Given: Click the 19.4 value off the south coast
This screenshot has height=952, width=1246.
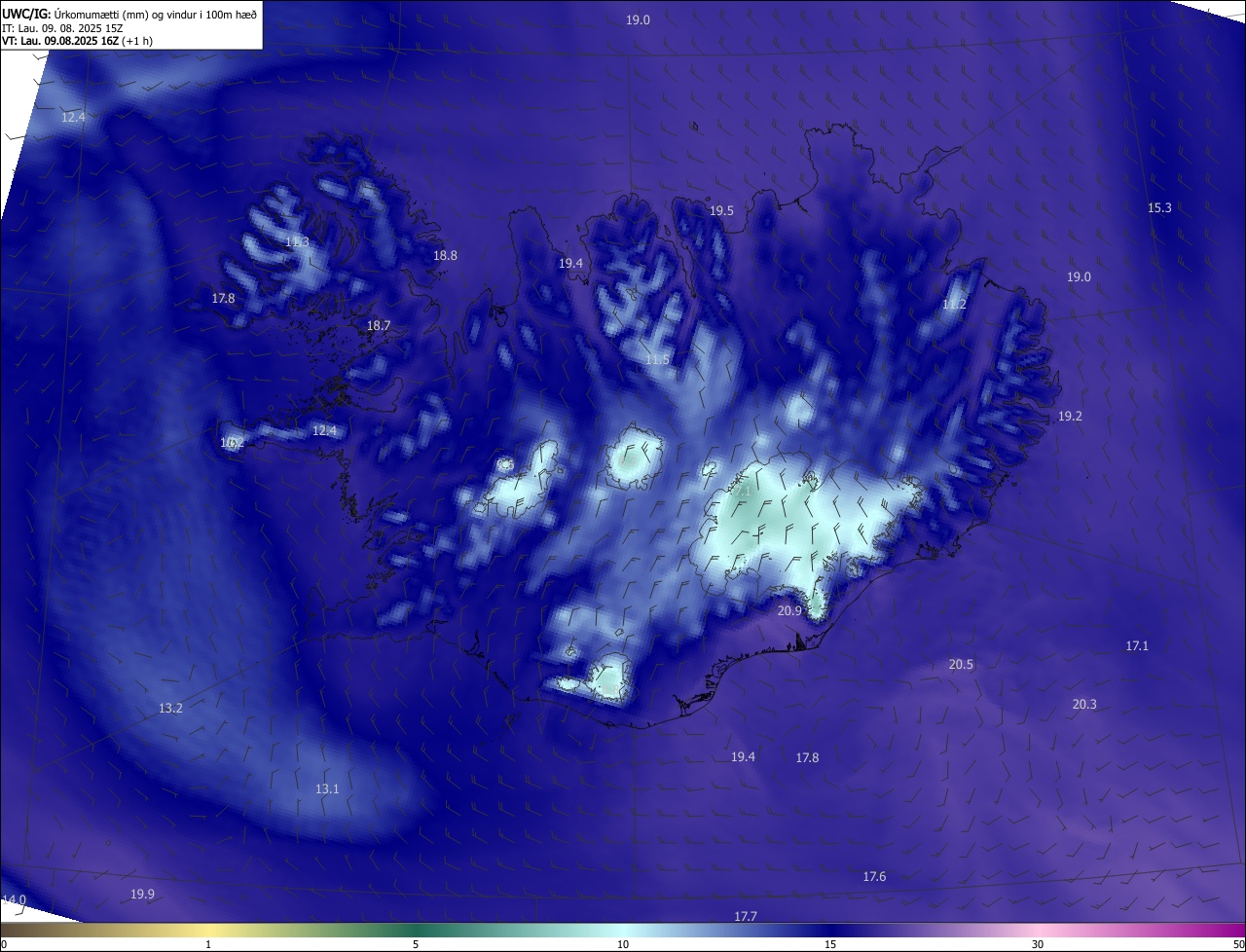Looking at the screenshot, I should (x=743, y=757).
